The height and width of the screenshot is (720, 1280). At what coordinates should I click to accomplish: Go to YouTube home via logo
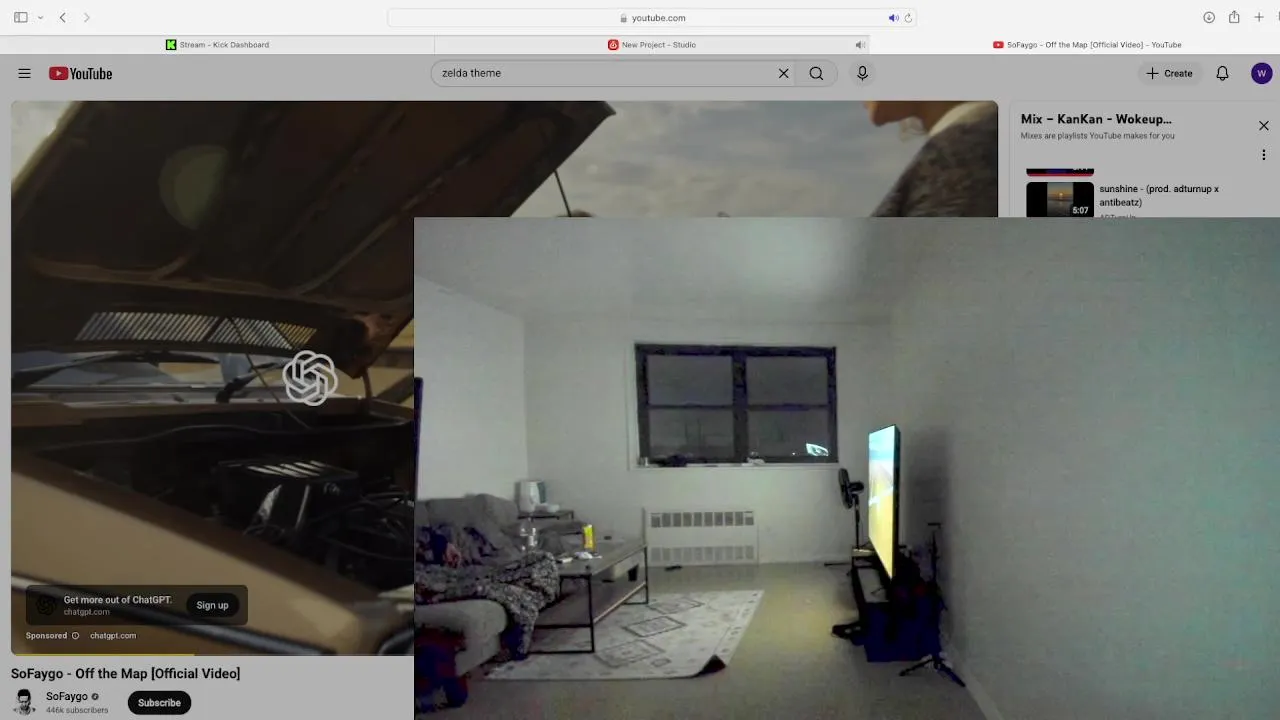80,73
